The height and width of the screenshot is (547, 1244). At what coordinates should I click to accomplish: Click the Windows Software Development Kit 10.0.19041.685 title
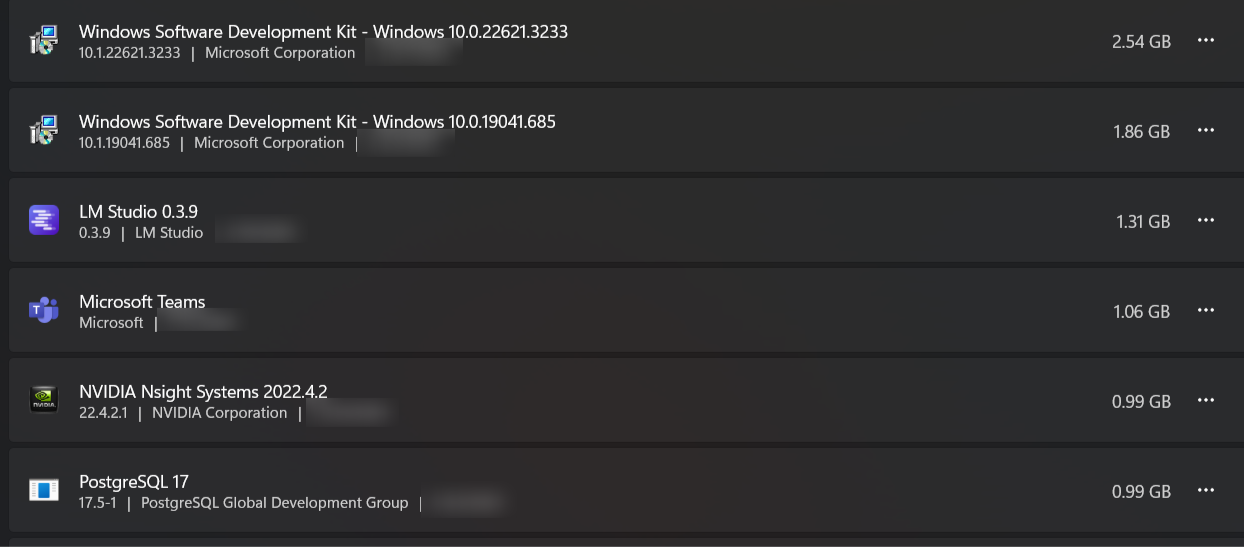tap(317, 122)
